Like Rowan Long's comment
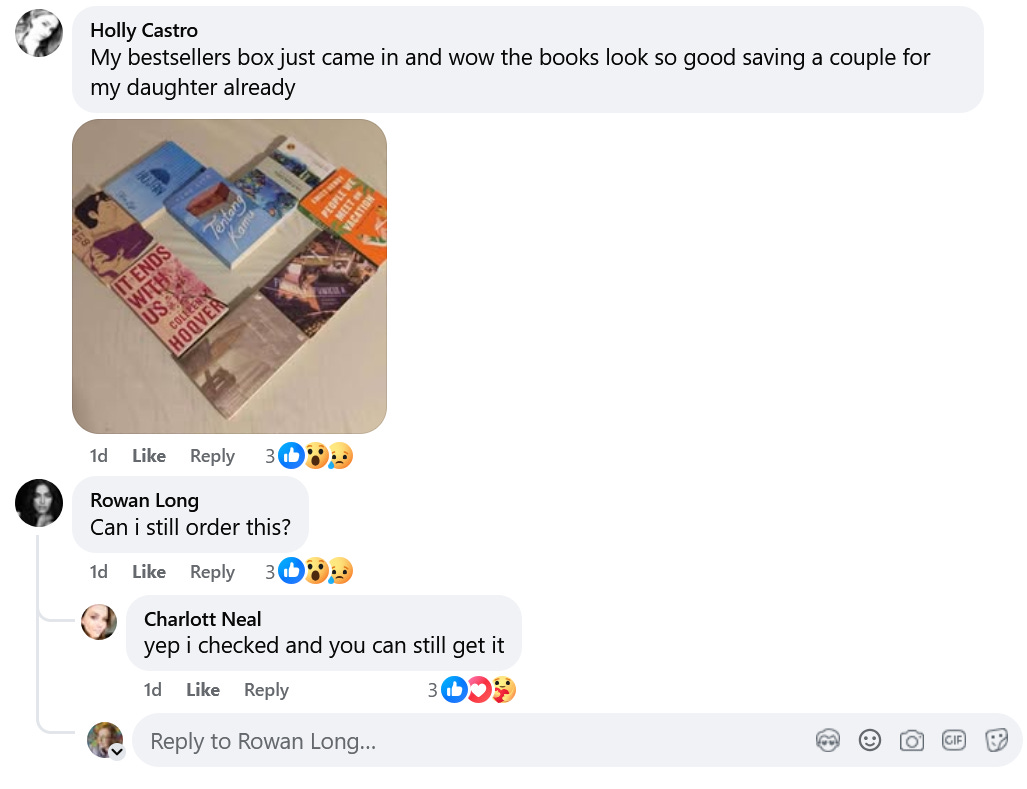 [x=149, y=572]
